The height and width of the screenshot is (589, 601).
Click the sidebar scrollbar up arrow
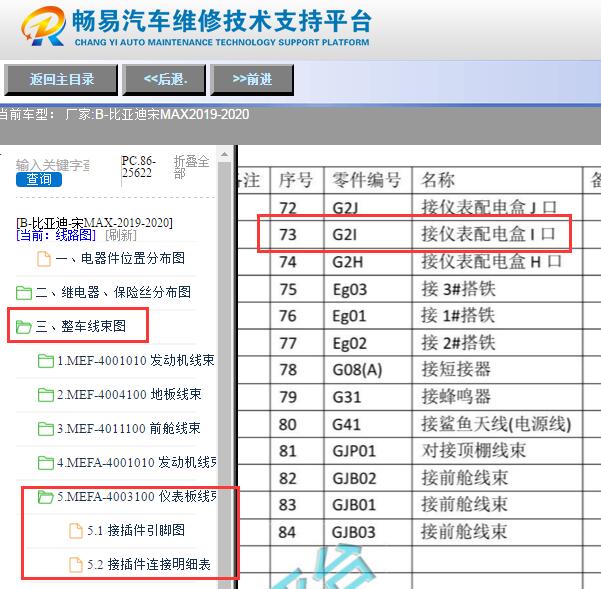click(225, 155)
